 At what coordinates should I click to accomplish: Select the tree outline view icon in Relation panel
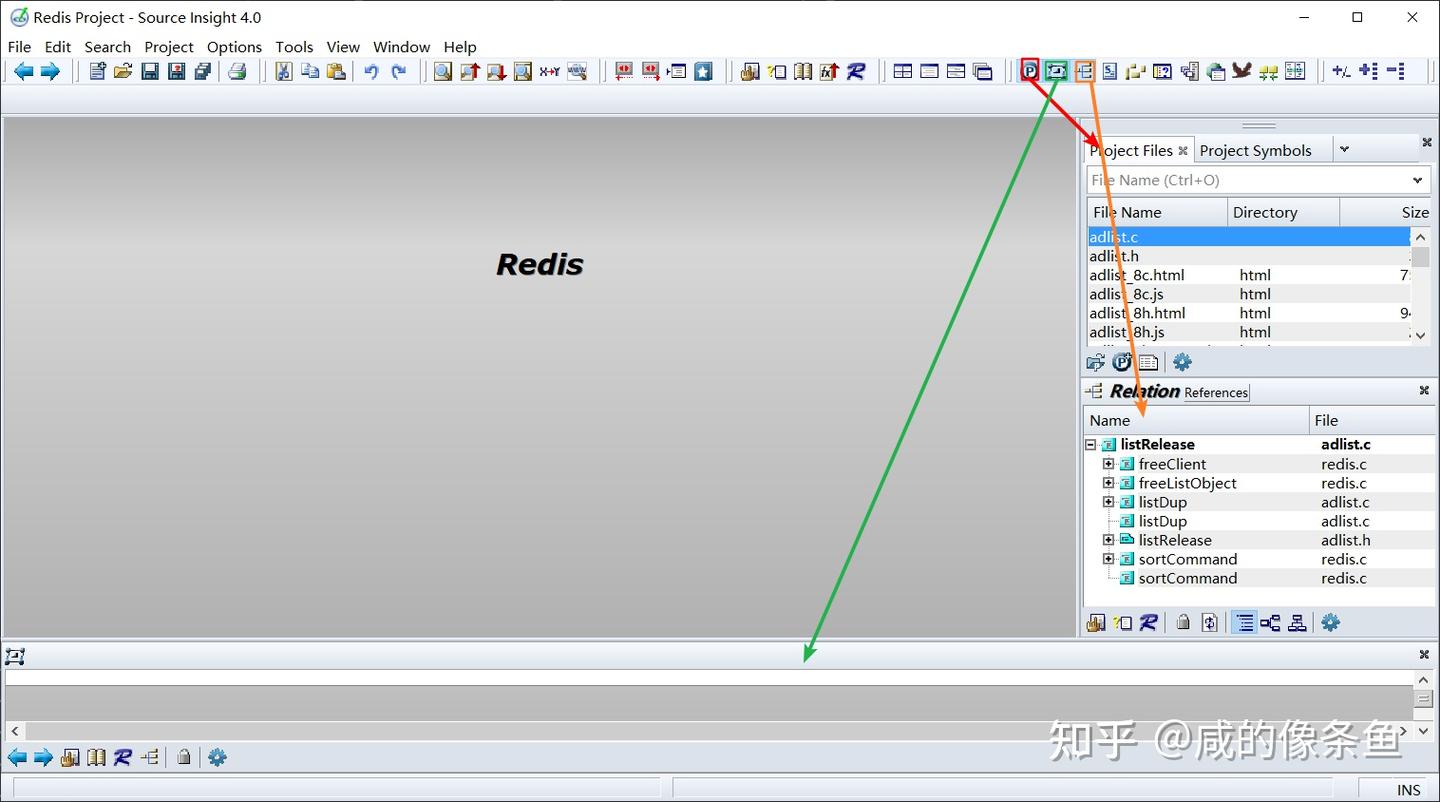click(x=1244, y=622)
